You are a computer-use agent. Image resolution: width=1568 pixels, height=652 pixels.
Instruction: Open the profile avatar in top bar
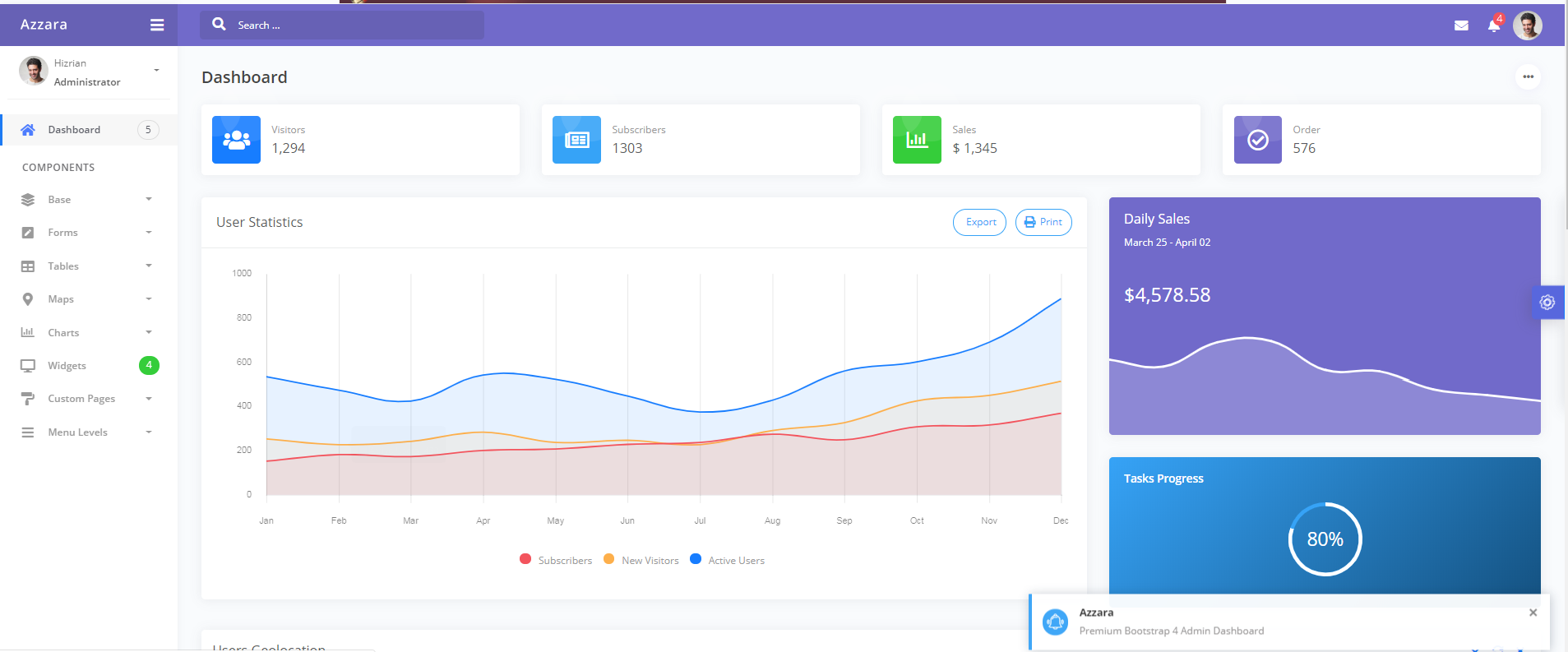tap(1528, 25)
